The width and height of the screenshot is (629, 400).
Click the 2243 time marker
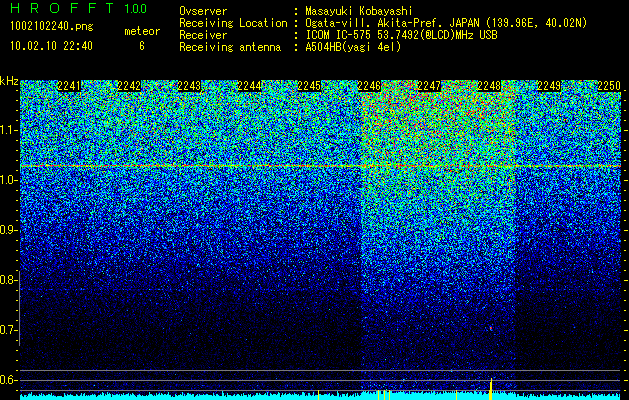pyautogui.click(x=189, y=86)
